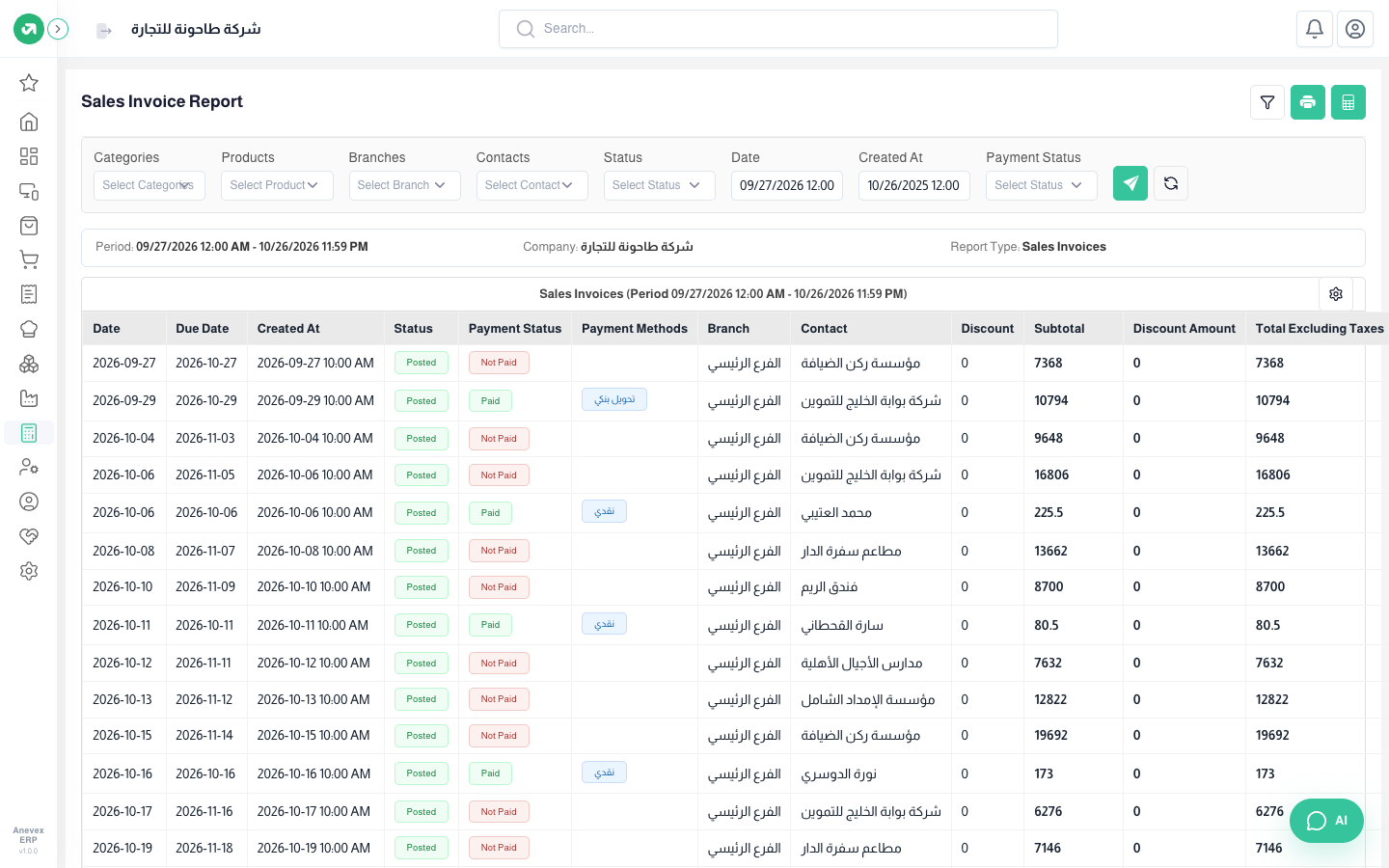Click the Created At filter input field
The height and width of the screenshot is (868, 1389).
(x=914, y=185)
